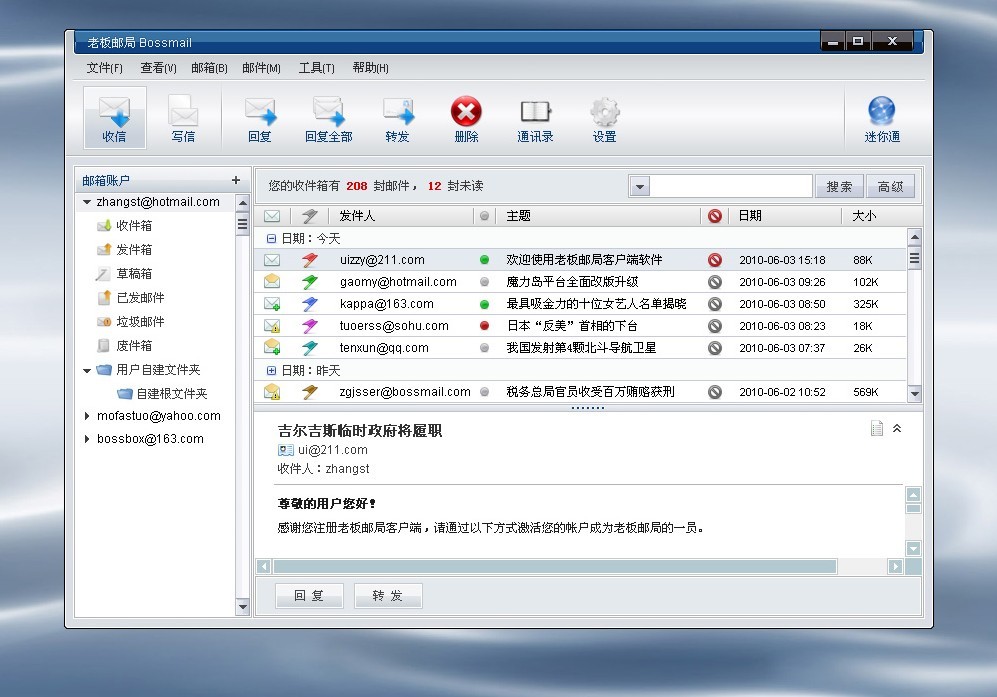Expand the mofastuo@yahoo.com account
Viewport: 997px width, 697px height.
87,416
